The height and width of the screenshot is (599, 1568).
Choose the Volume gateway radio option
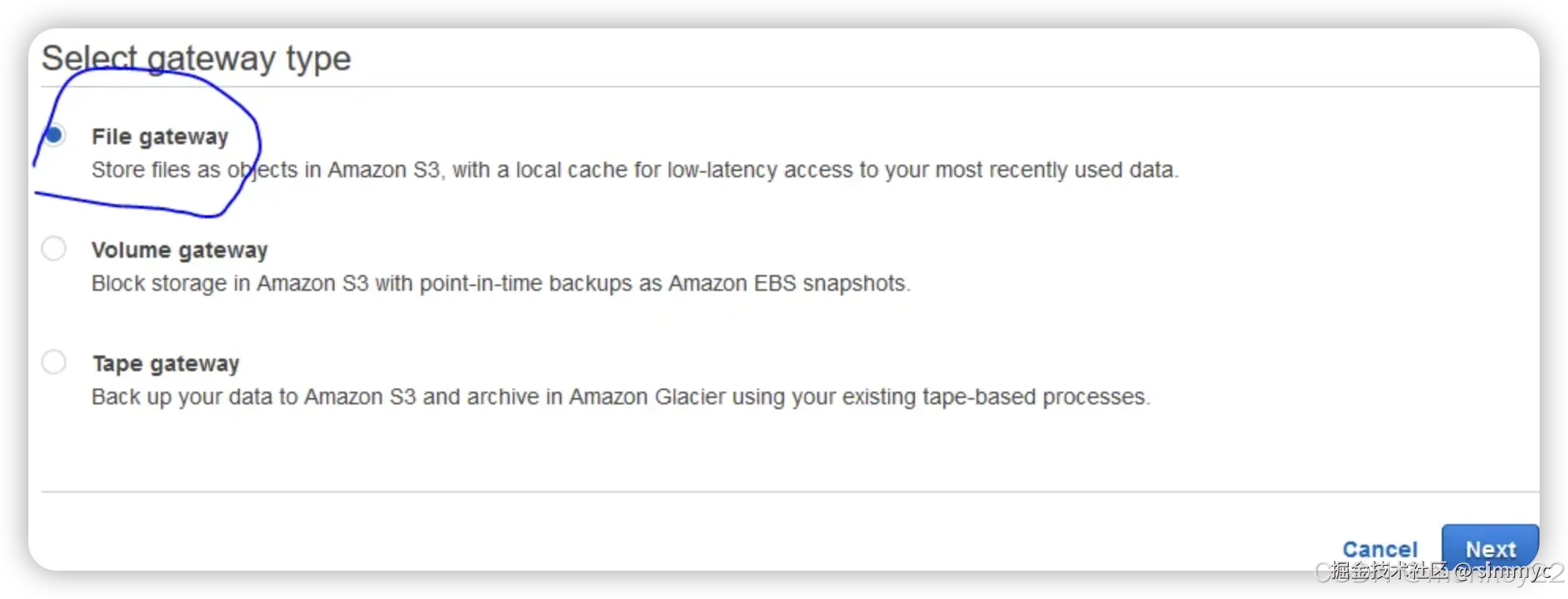[x=54, y=249]
